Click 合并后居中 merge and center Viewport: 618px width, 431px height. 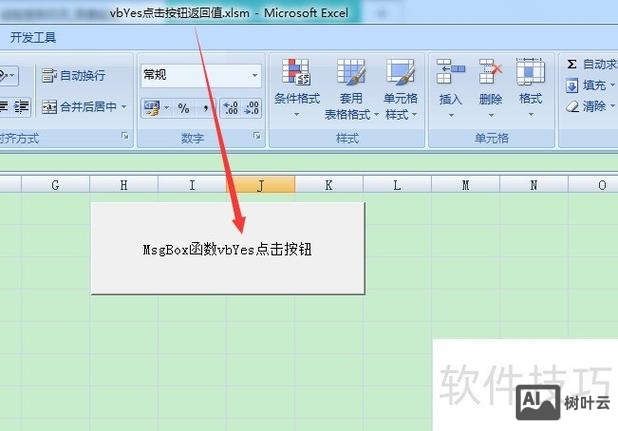click(x=79, y=107)
